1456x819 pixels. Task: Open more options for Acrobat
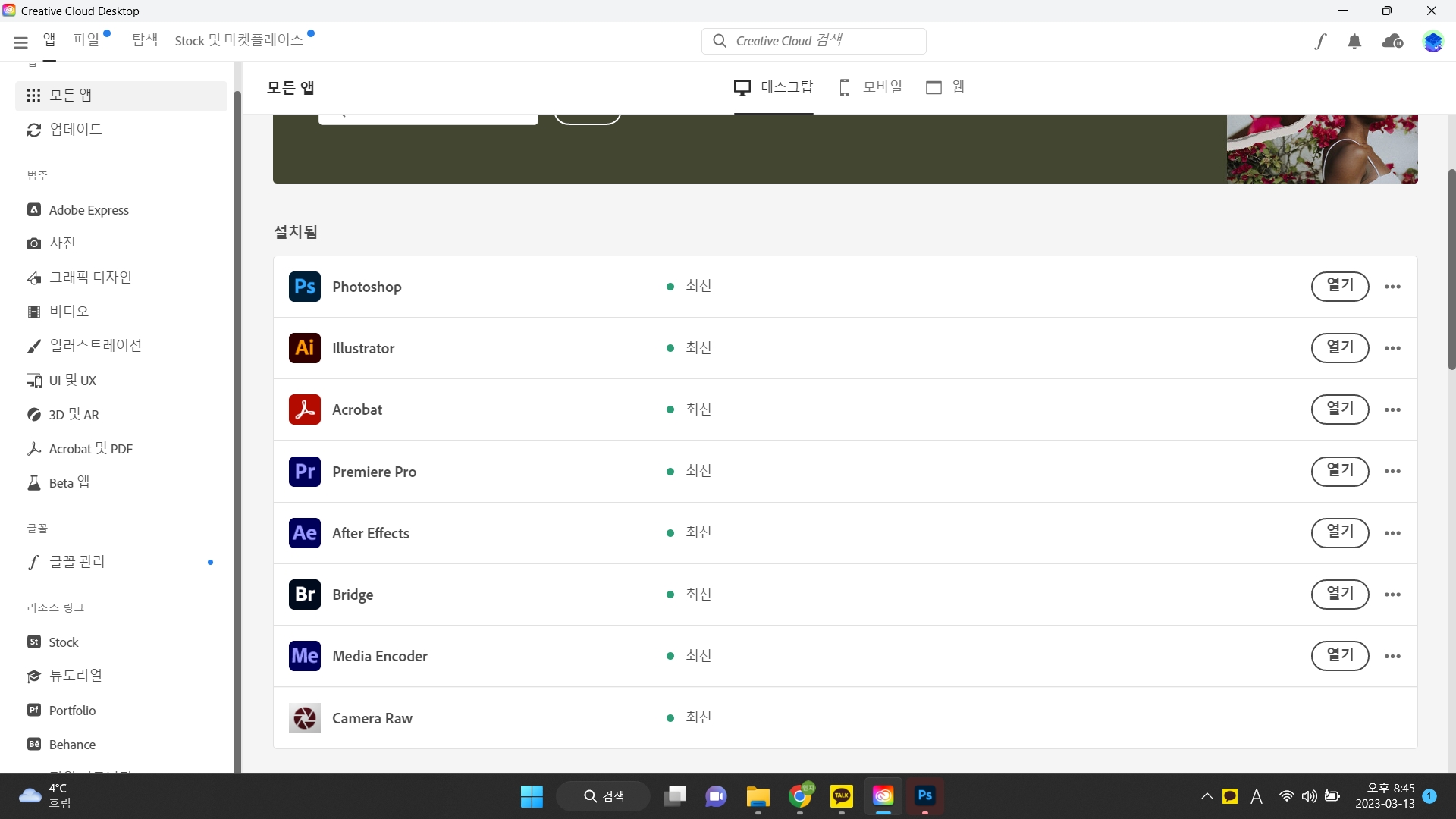click(x=1392, y=409)
